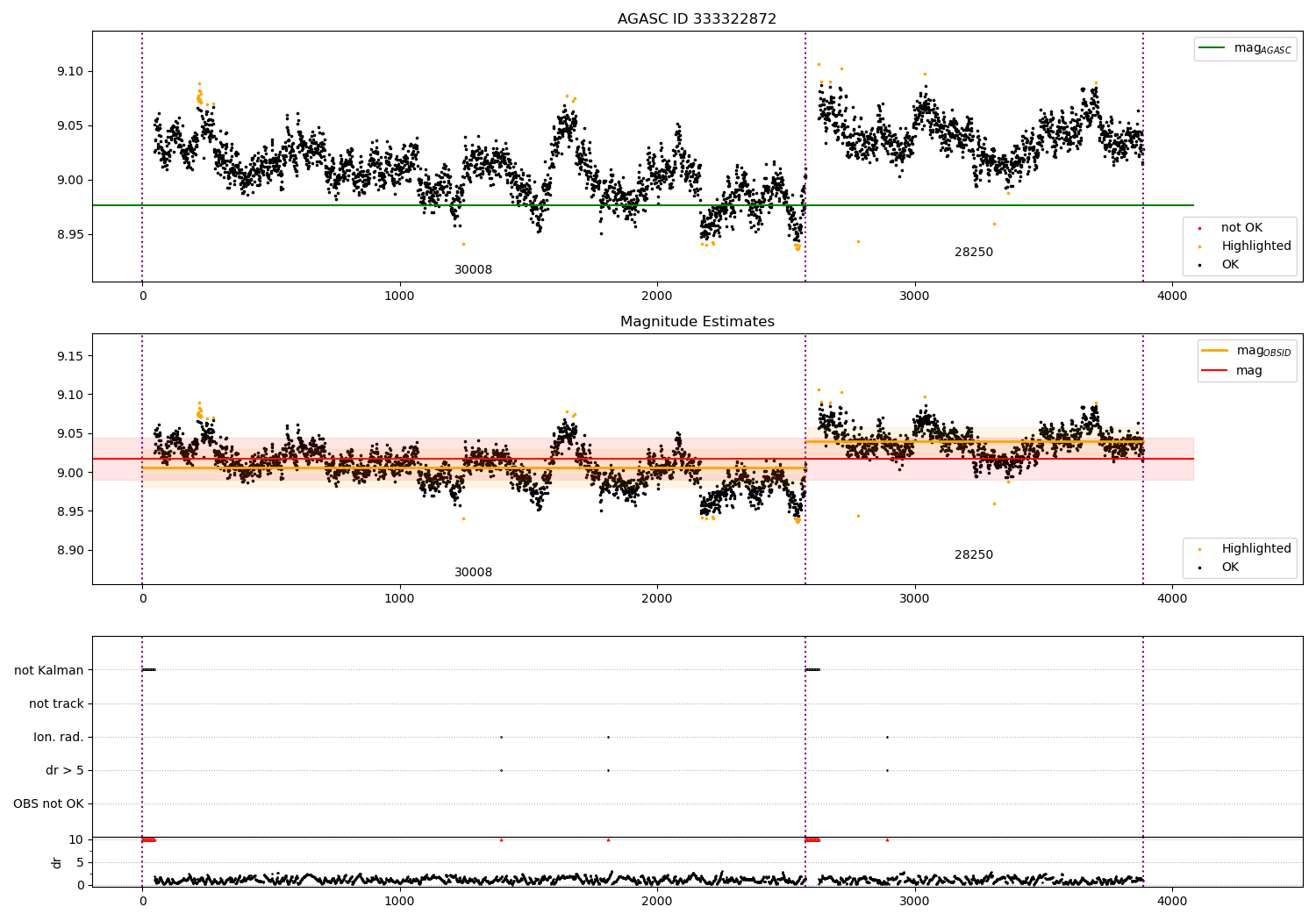The image size is (1316, 921).
Task: Click the 2000 x-tick under top plot
Action: coord(657,296)
